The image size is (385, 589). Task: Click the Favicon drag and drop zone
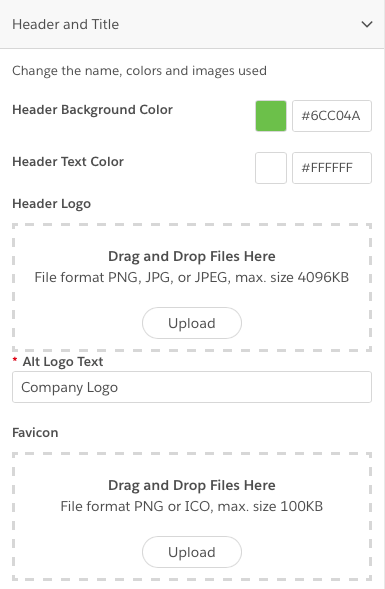point(192,517)
